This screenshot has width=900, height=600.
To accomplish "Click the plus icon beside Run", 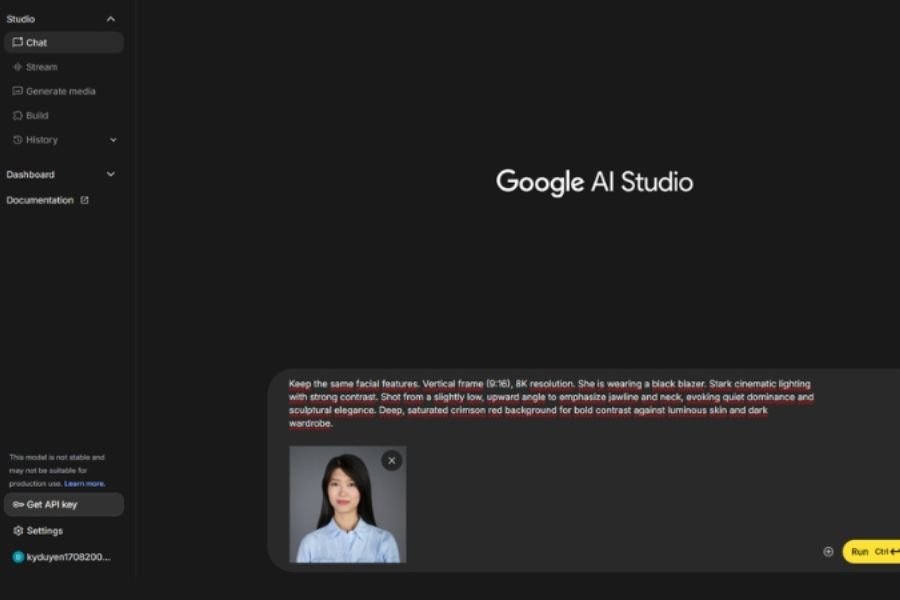I will tap(828, 552).
